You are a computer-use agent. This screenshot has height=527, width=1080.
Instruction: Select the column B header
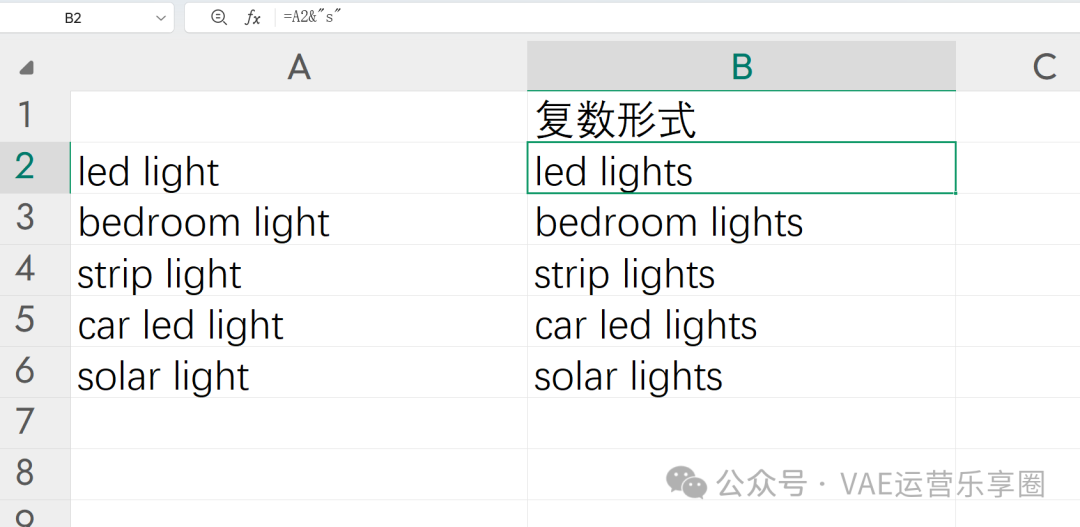[x=741, y=67]
